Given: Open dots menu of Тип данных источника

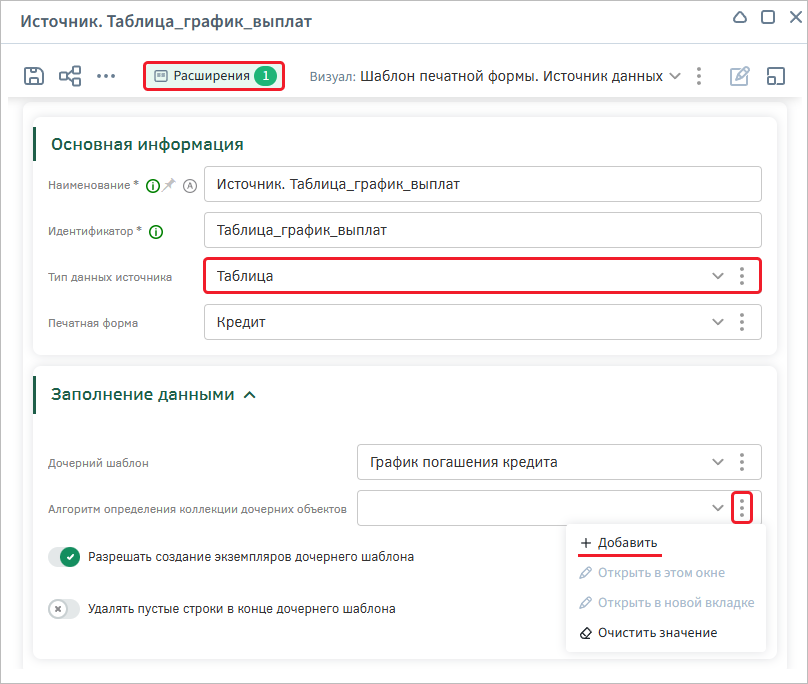Looking at the screenshot, I should coord(742,276).
